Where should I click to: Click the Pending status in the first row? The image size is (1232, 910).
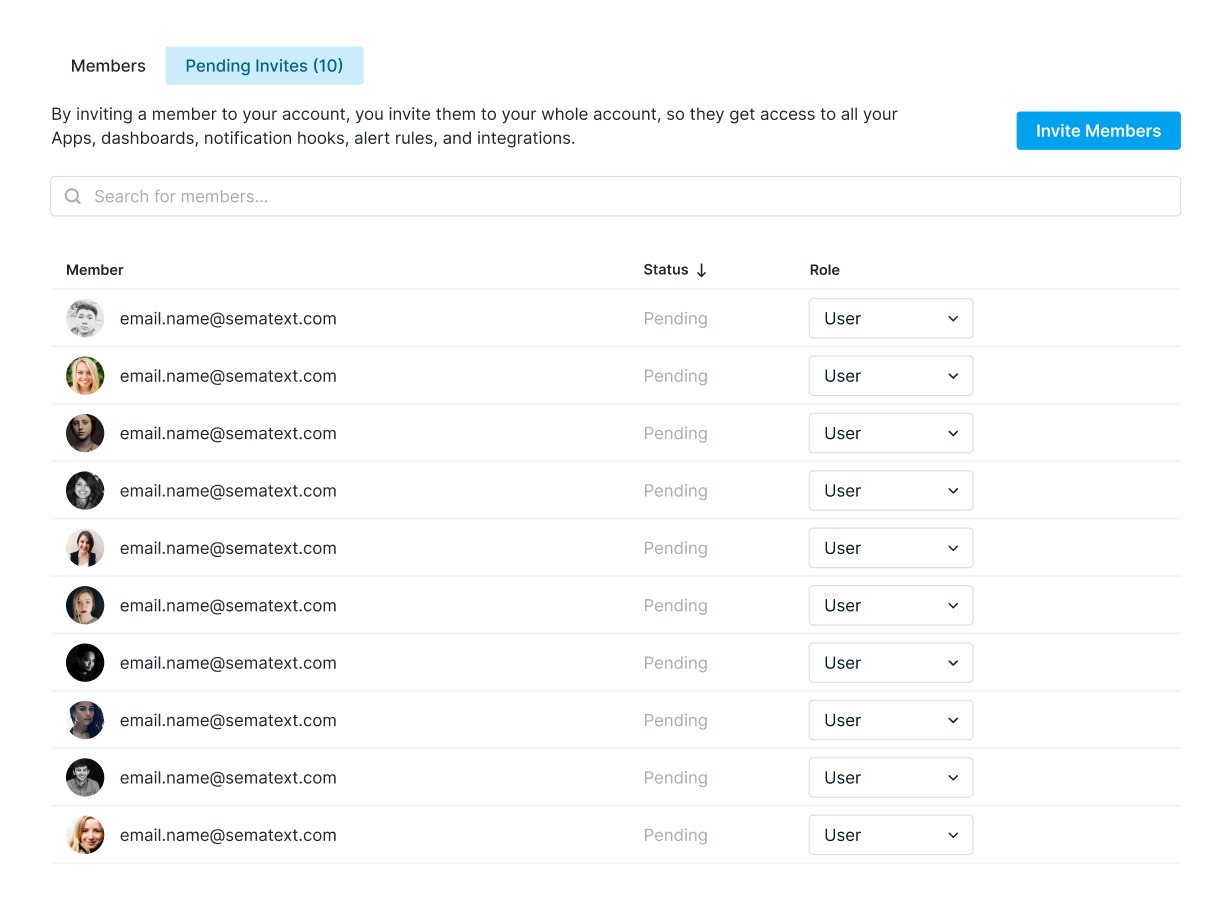click(x=676, y=319)
